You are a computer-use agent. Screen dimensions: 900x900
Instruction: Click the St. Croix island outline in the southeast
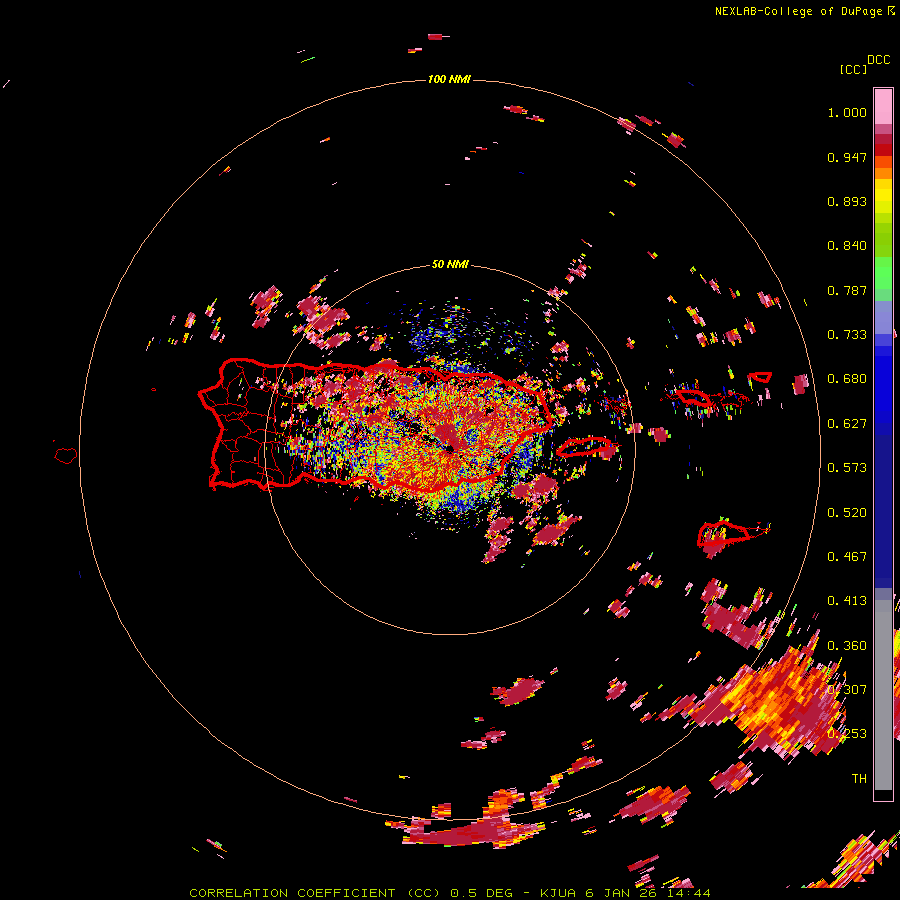[724, 534]
